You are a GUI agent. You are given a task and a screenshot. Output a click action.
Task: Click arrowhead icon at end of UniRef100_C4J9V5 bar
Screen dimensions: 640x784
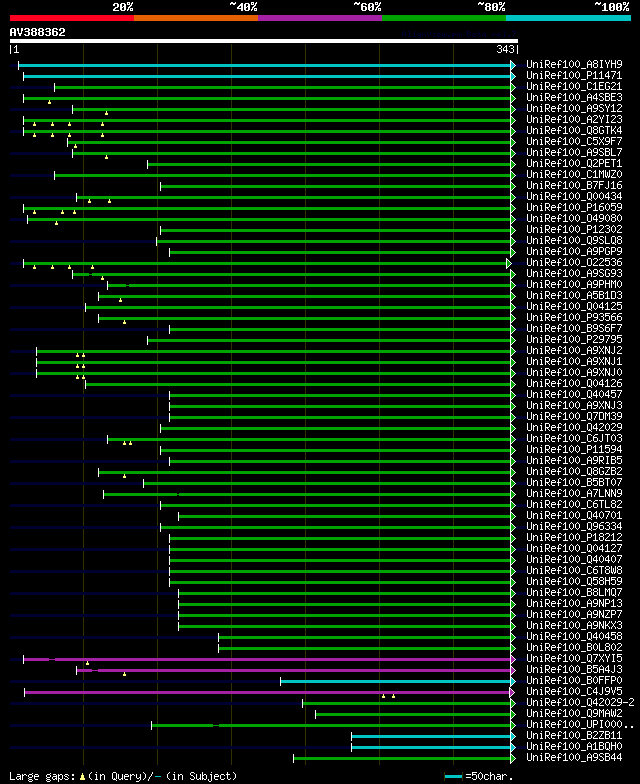point(512,692)
